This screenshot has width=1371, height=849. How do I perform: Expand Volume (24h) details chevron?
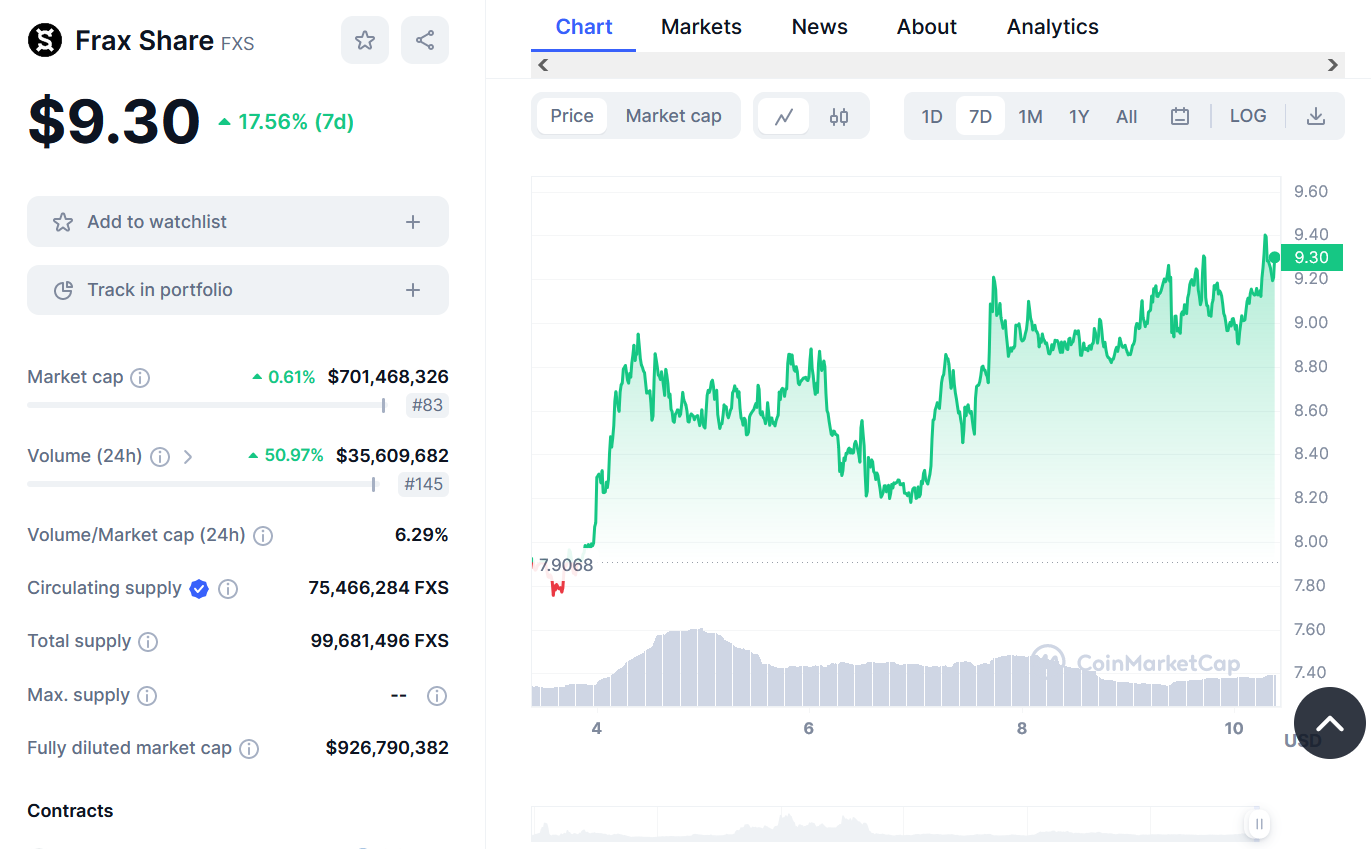[188, 457]
